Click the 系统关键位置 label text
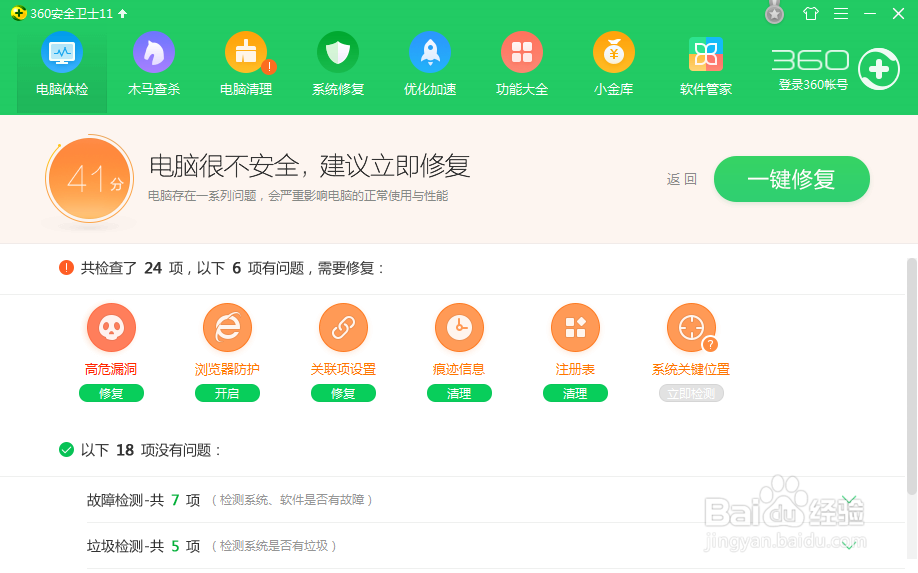Viewport: 918px width, 573px height. tap(691, 369)
